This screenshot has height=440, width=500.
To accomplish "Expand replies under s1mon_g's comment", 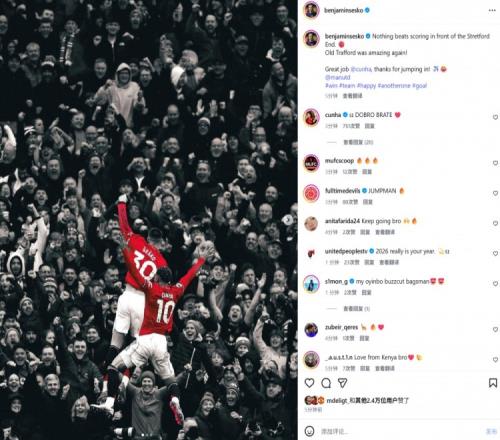I will (x=357, y=309).
